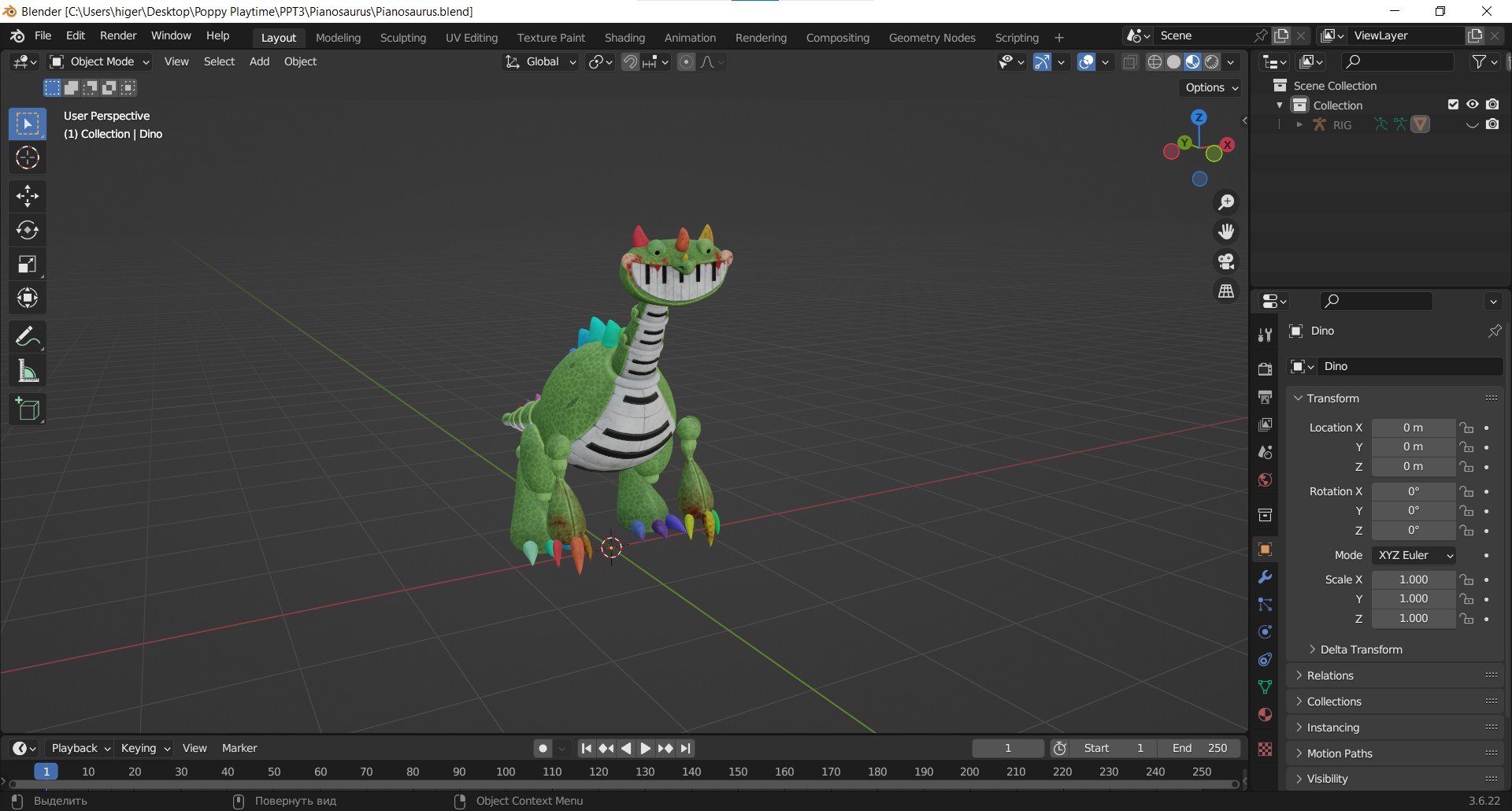Switch to the Sculpting workspace tab
The height and width of the screenshot is (811, 1512).
pos(402,37)
